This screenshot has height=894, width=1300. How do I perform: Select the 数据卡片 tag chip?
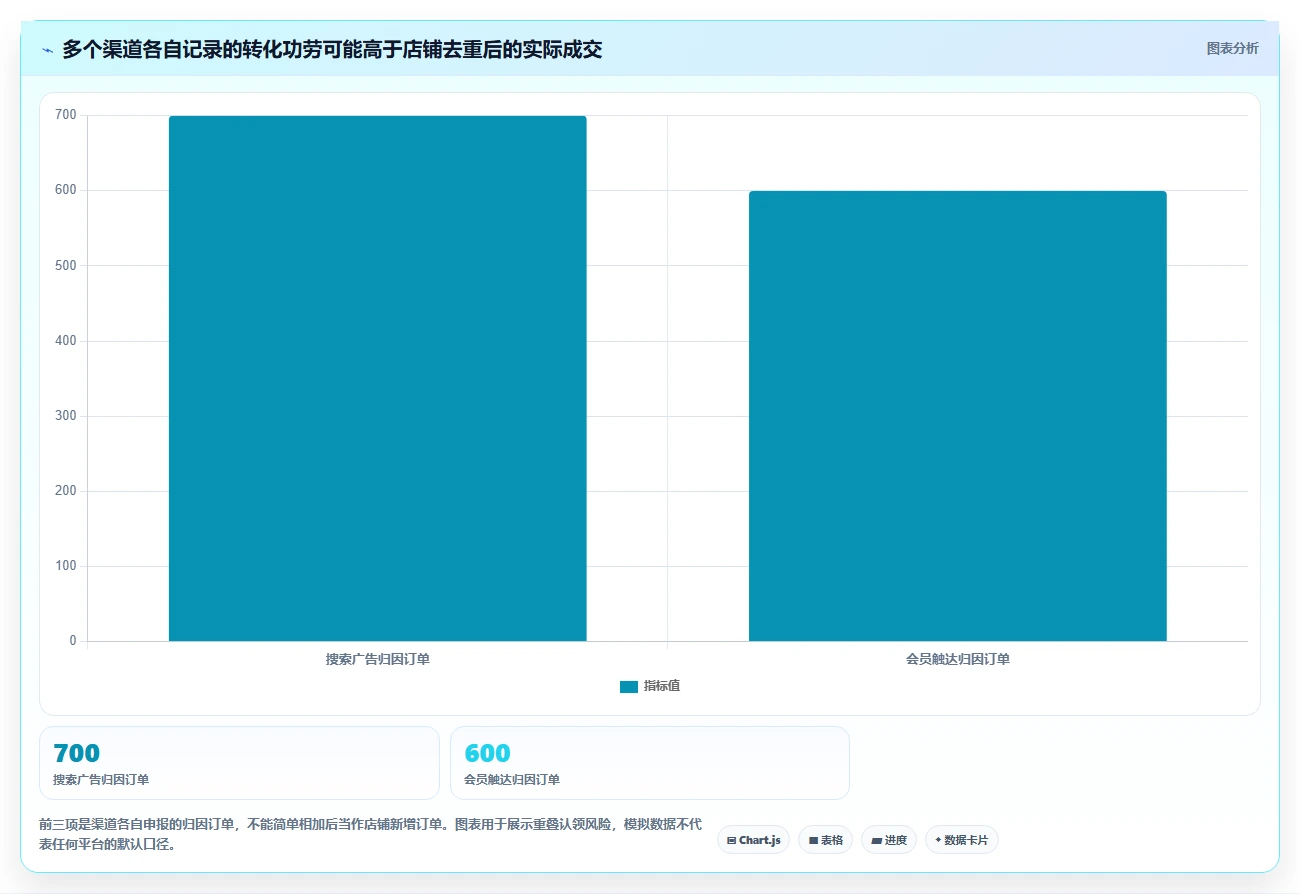tap(961, 840)
